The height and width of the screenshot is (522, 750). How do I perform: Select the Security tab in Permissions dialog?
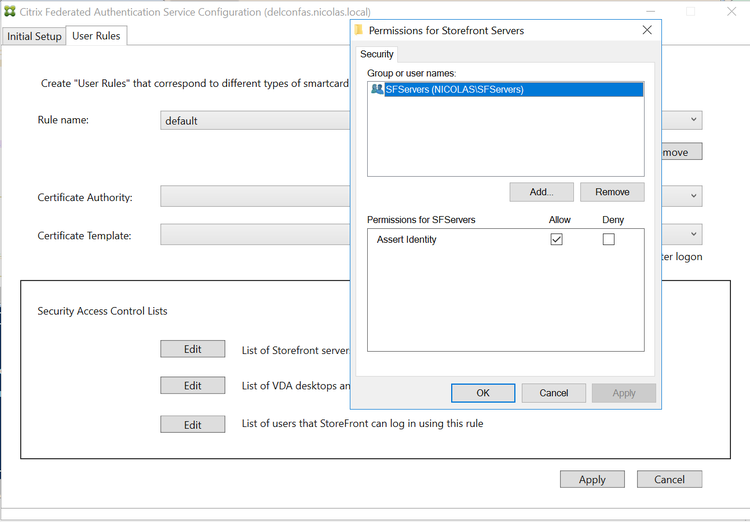[x=377, y=54]
